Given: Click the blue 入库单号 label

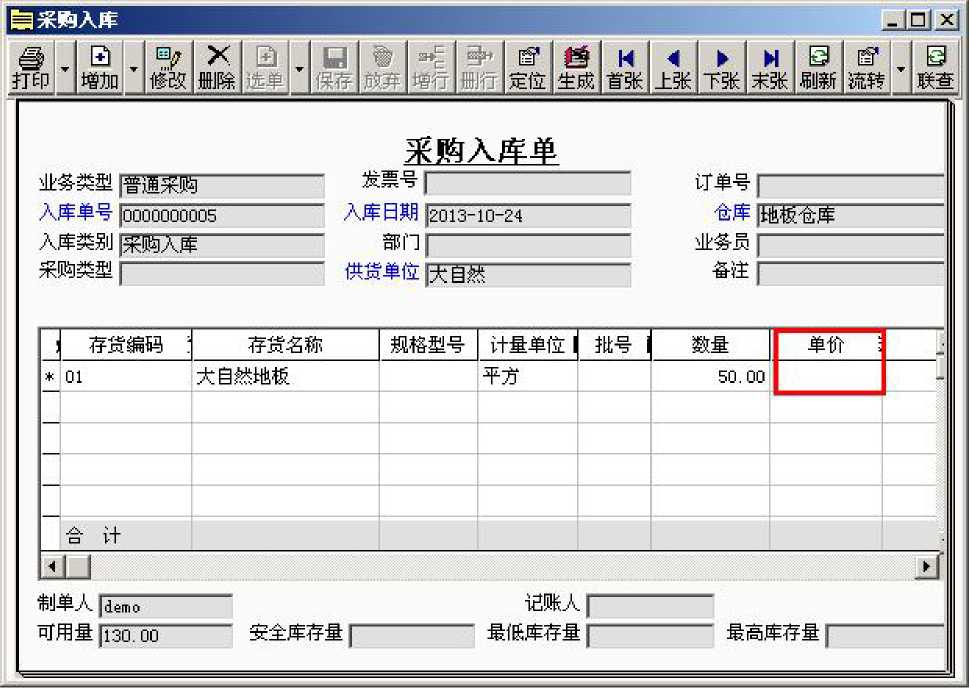Looking at the screenshot, I should coord(75,212).
